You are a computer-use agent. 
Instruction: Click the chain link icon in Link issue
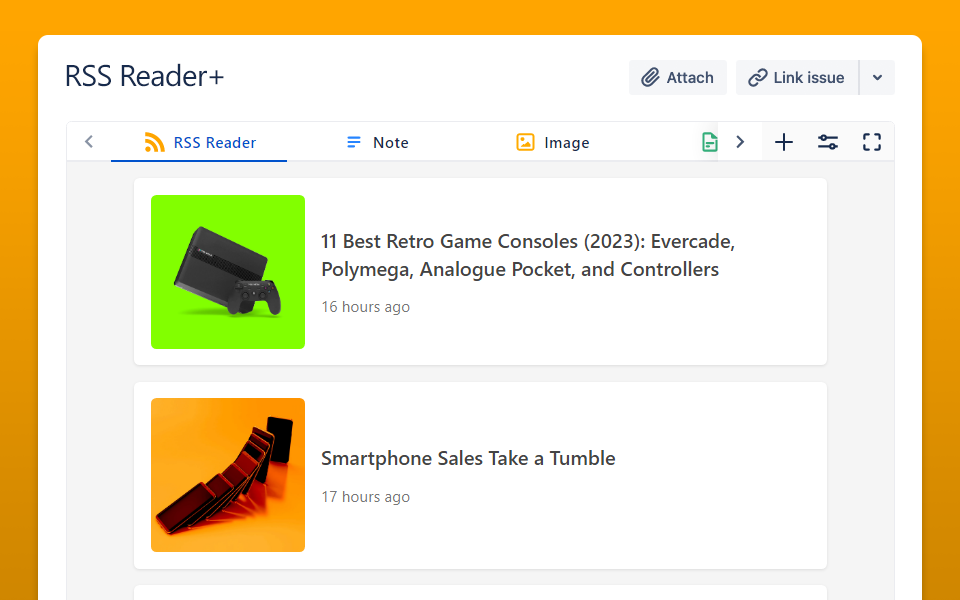(x=757, y=78)
